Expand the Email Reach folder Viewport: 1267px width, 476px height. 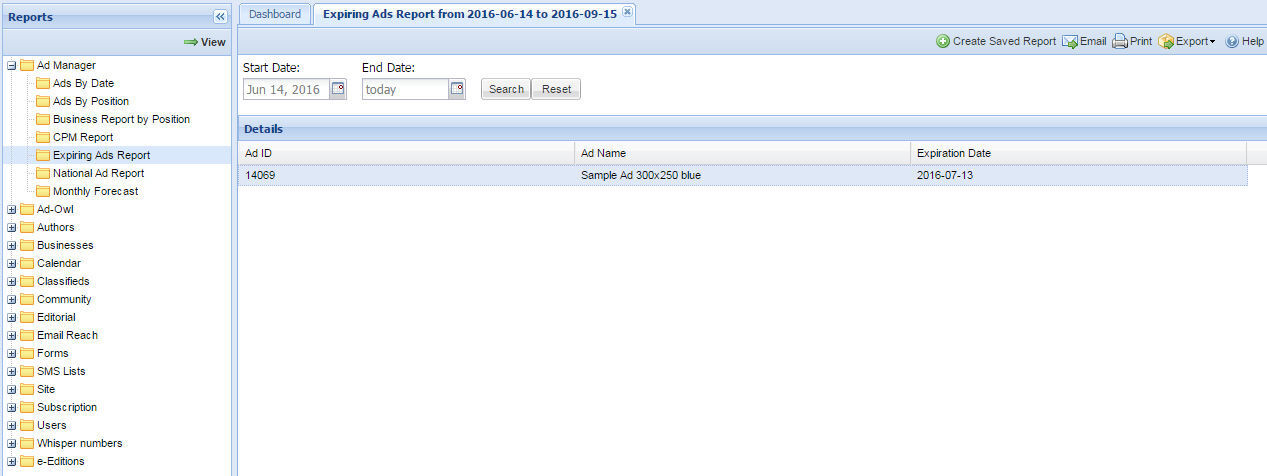11,335
